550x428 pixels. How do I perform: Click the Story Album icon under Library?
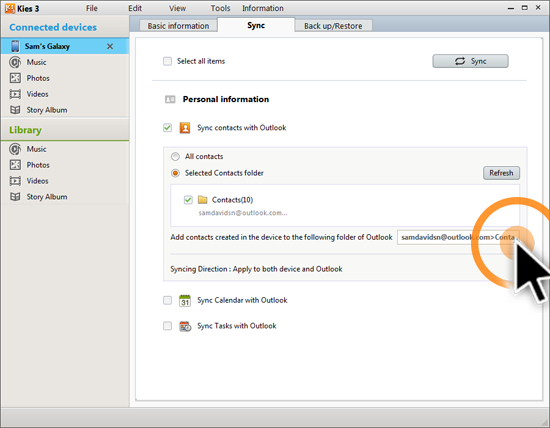pyautogui.click(x=15, y=196)
